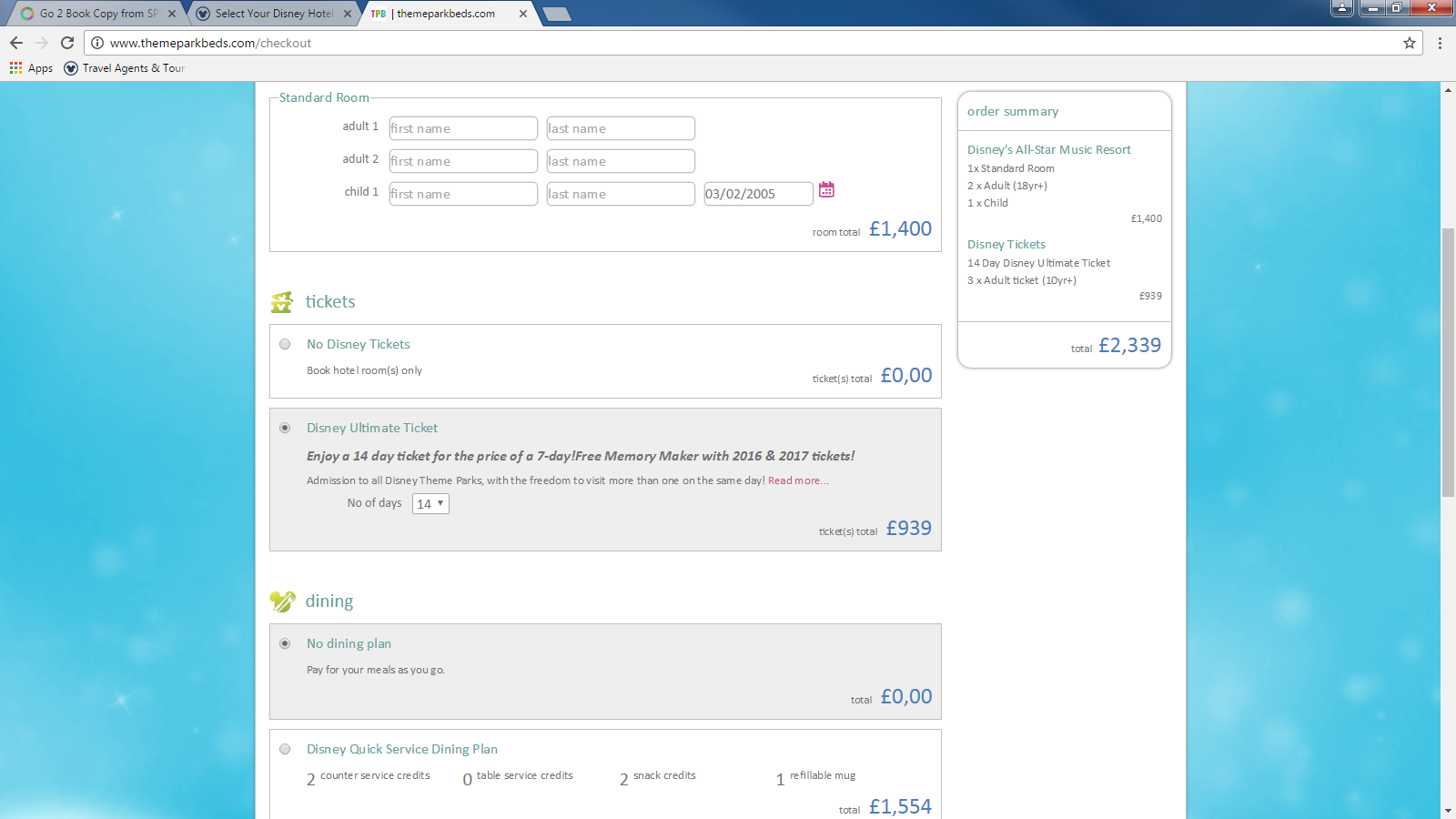Click the 'order summary' heading

pos(1013,111)
